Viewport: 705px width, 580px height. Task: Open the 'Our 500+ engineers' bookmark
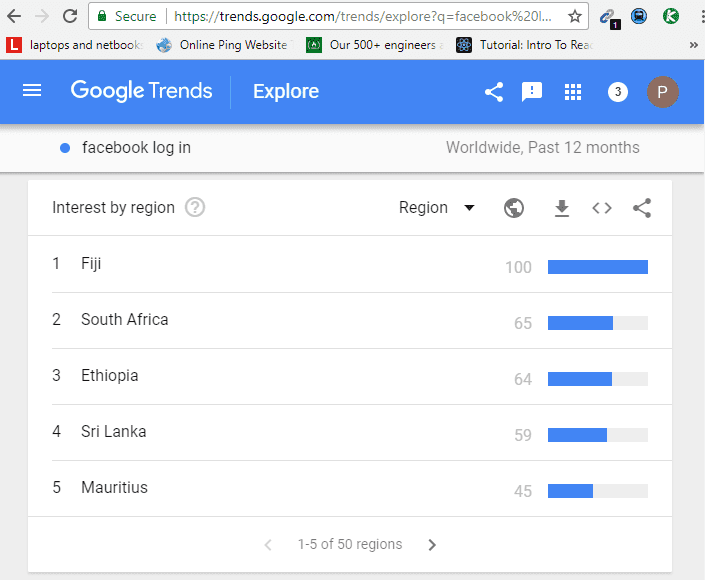coord(375,45)
